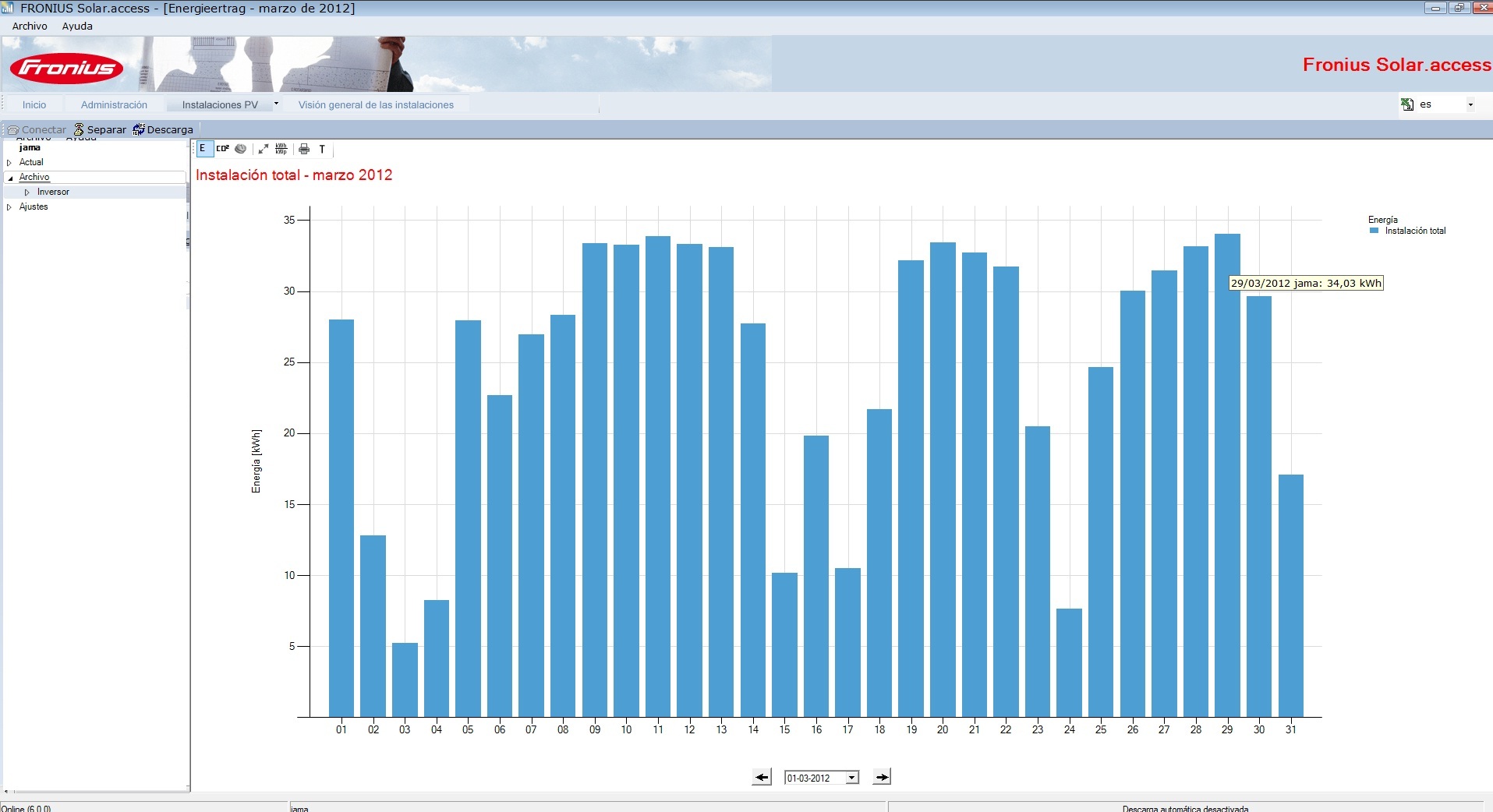Click the T text toolbar icon
The width and height of the screenshot is (1493, 812).
pos(322,149)
